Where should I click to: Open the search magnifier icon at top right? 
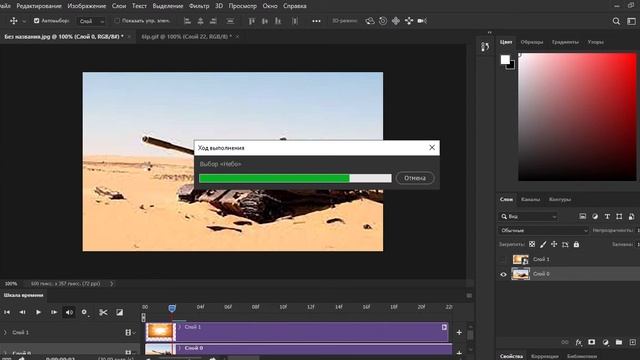tap(616, 21)
